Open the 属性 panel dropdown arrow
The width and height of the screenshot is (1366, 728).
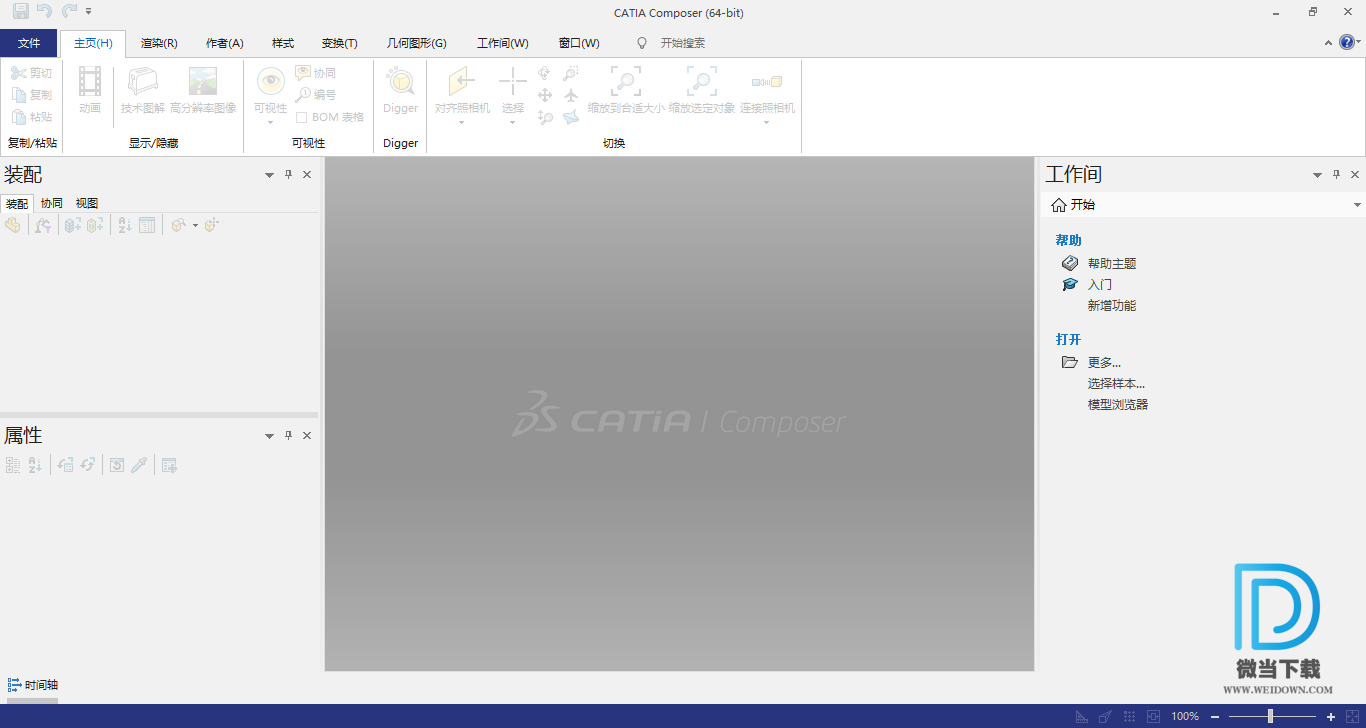point(269,436)
